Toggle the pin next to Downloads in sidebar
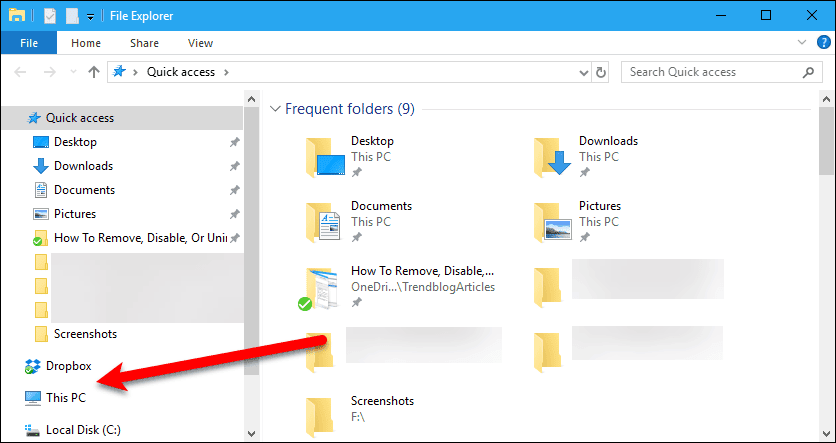This screenshot has width=836, height=443. point(234,166)
